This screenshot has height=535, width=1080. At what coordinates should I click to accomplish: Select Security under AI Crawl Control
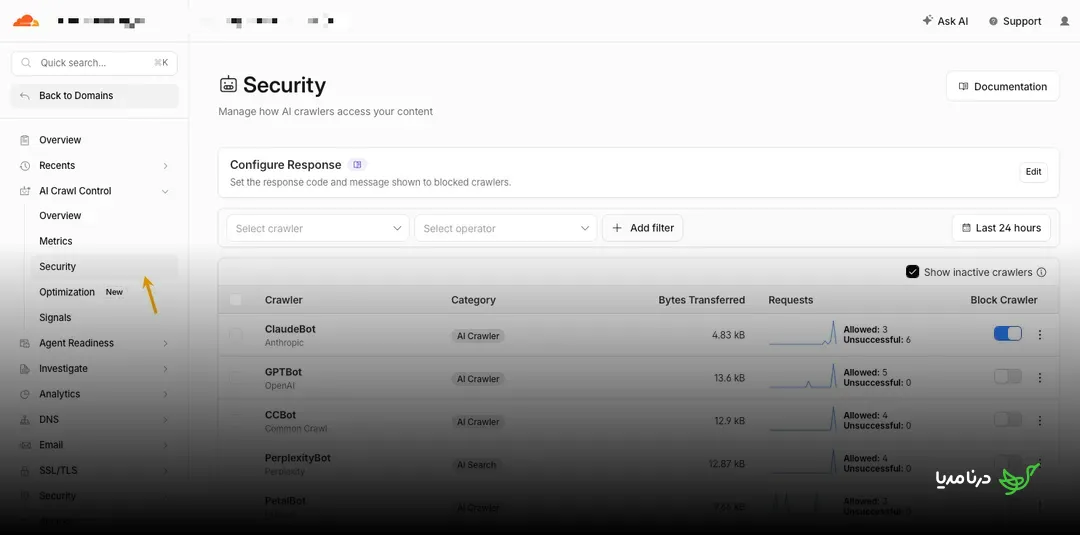point(103,266)
